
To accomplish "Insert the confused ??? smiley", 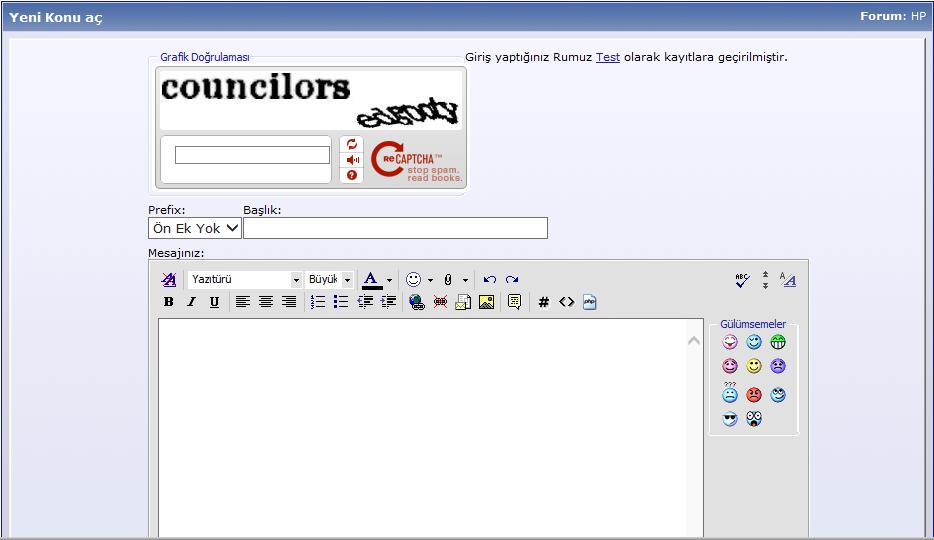I will 730,393.
